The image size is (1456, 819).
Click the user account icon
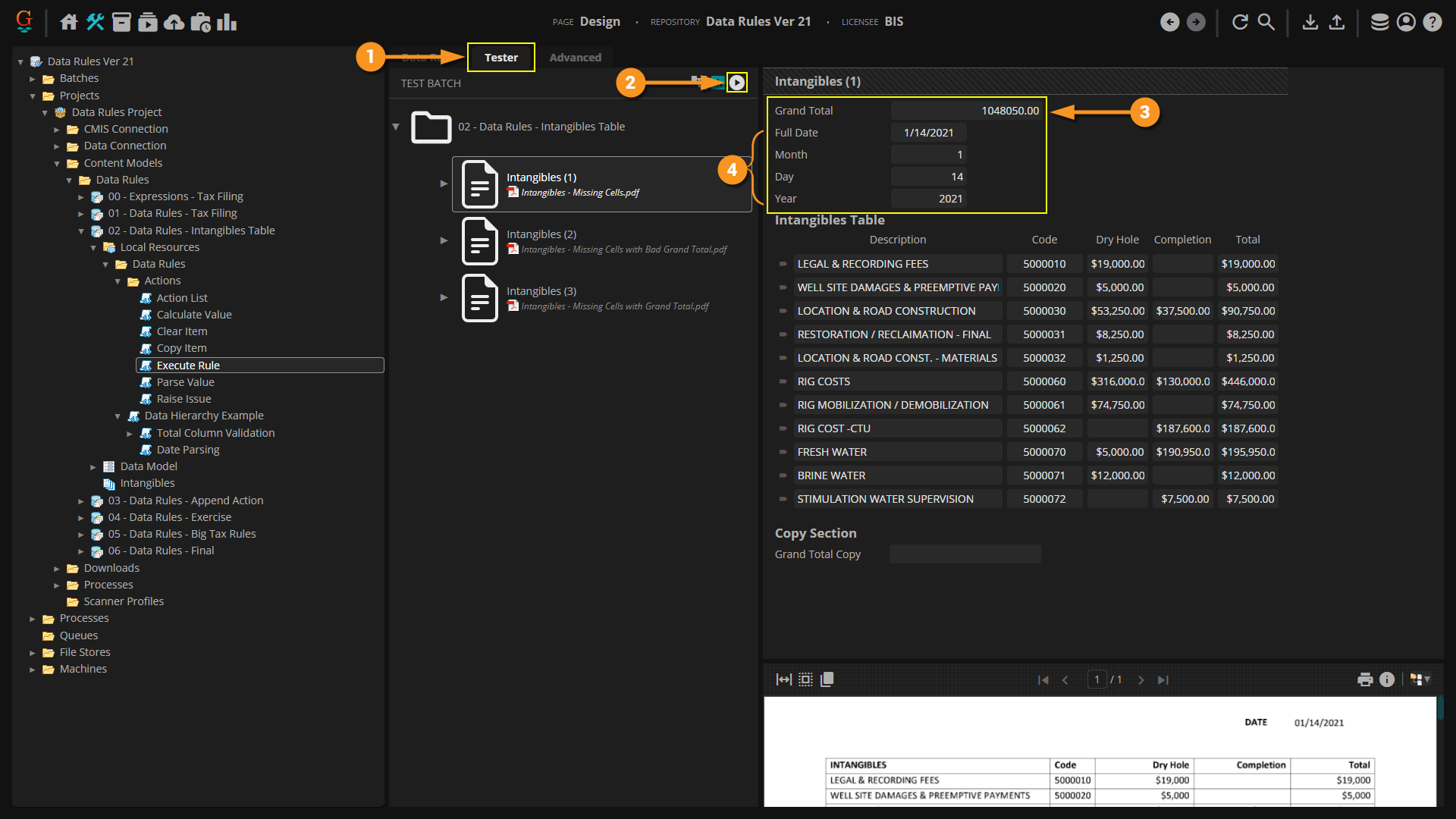1406,22
